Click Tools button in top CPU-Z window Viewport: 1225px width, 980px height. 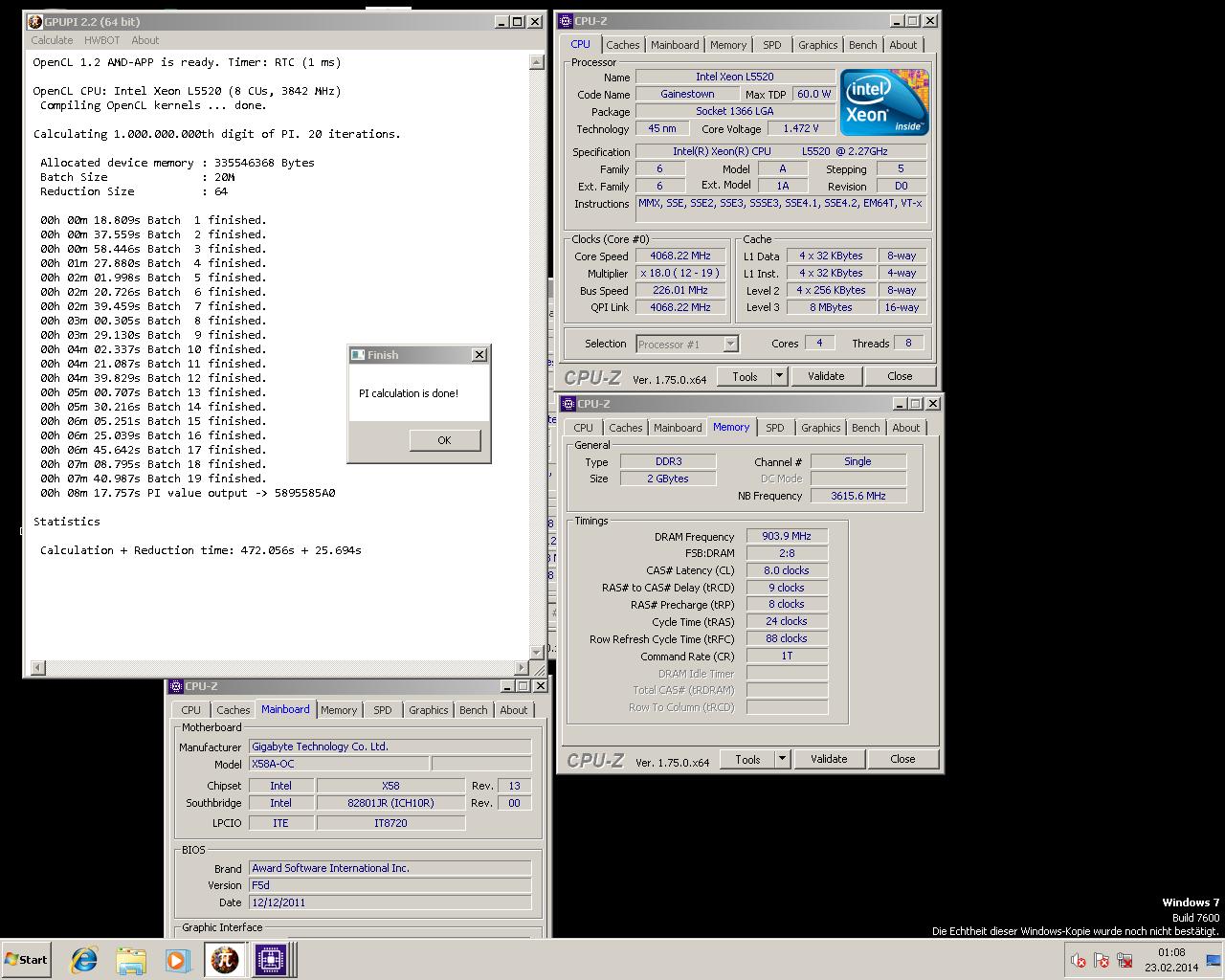[745, 376]
